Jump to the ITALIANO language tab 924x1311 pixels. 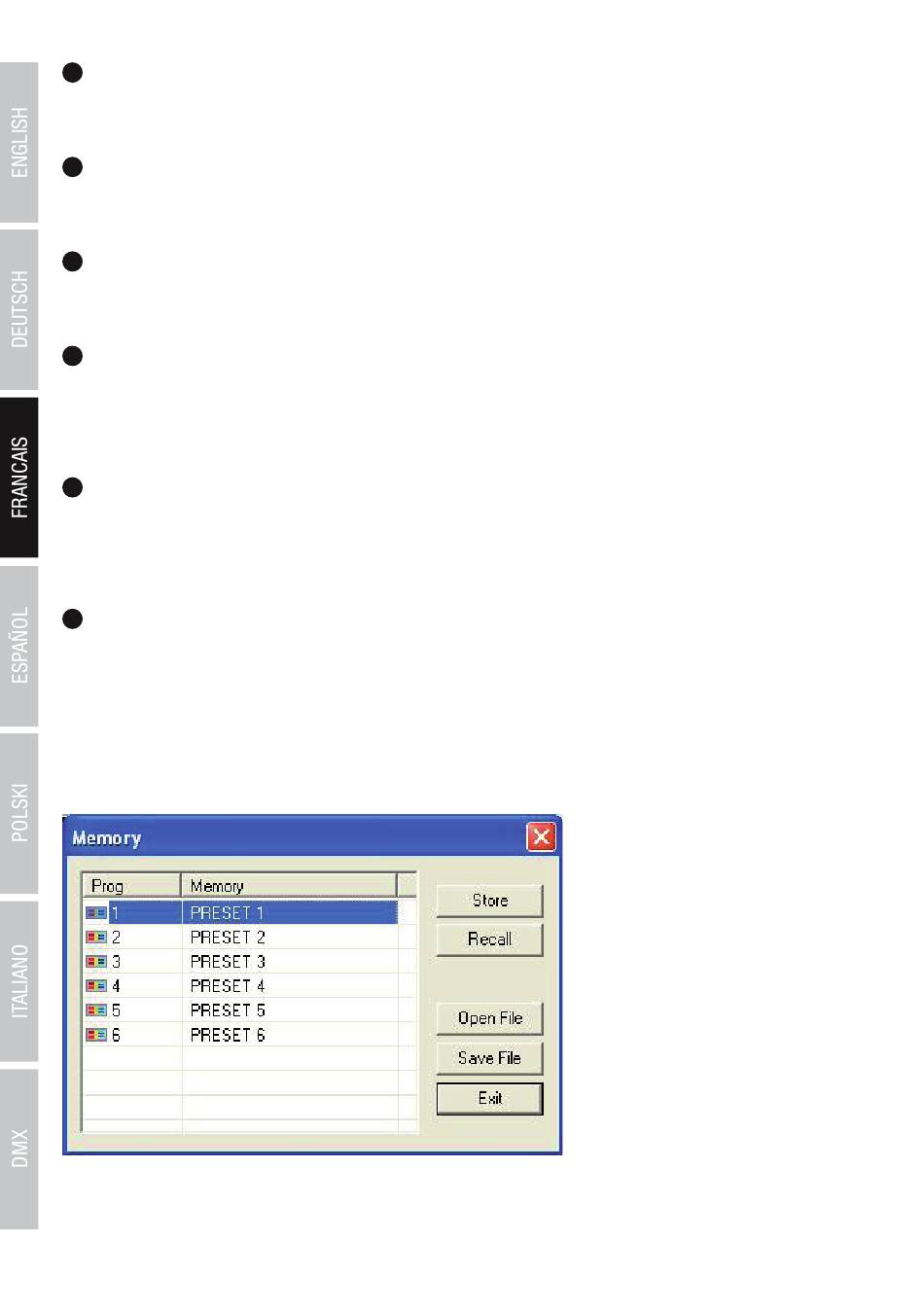[x=19, y=981]
